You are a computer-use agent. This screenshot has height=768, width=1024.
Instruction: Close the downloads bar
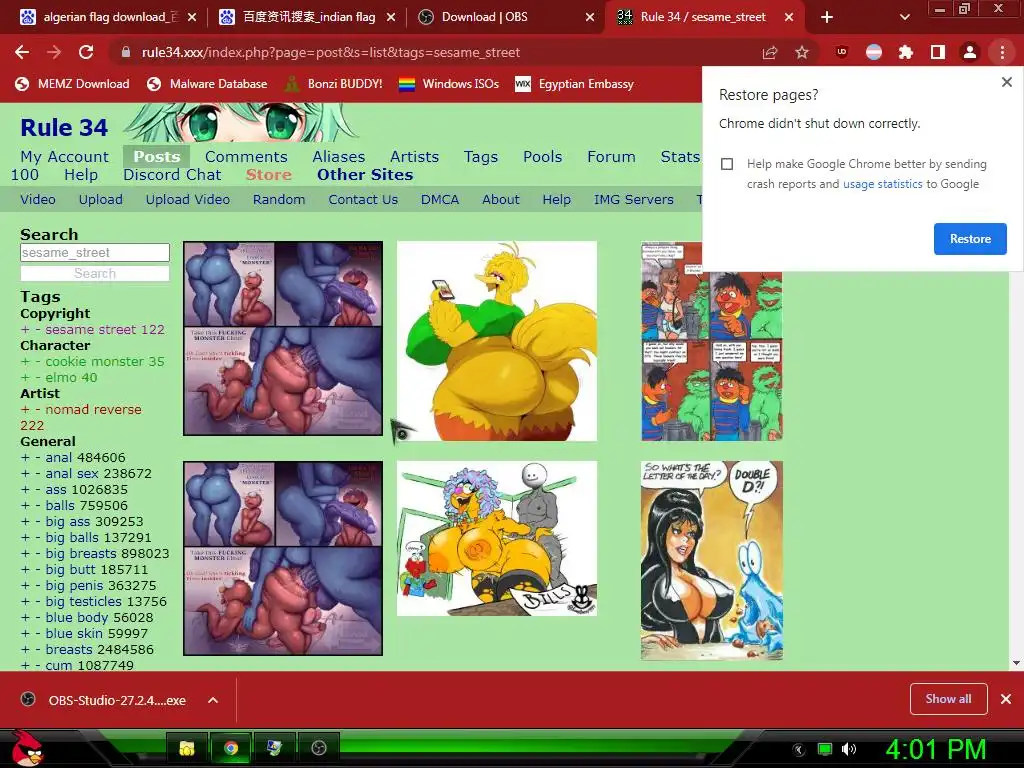(1006, 699)
